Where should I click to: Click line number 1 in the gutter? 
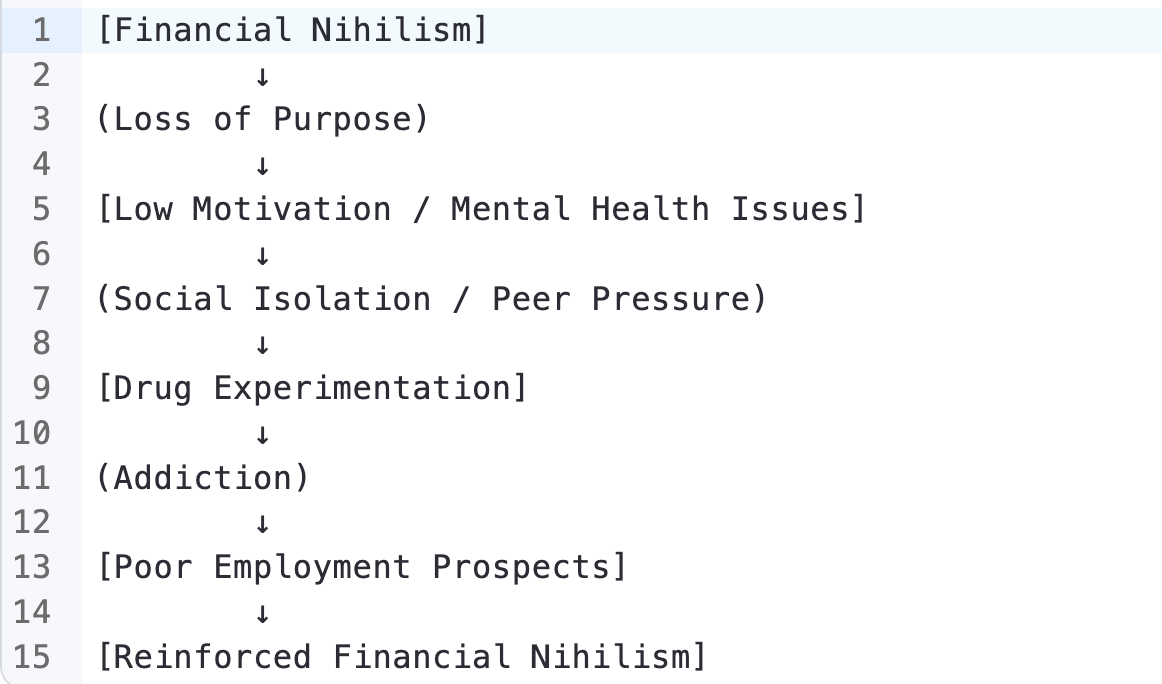[x=41, y=30]
